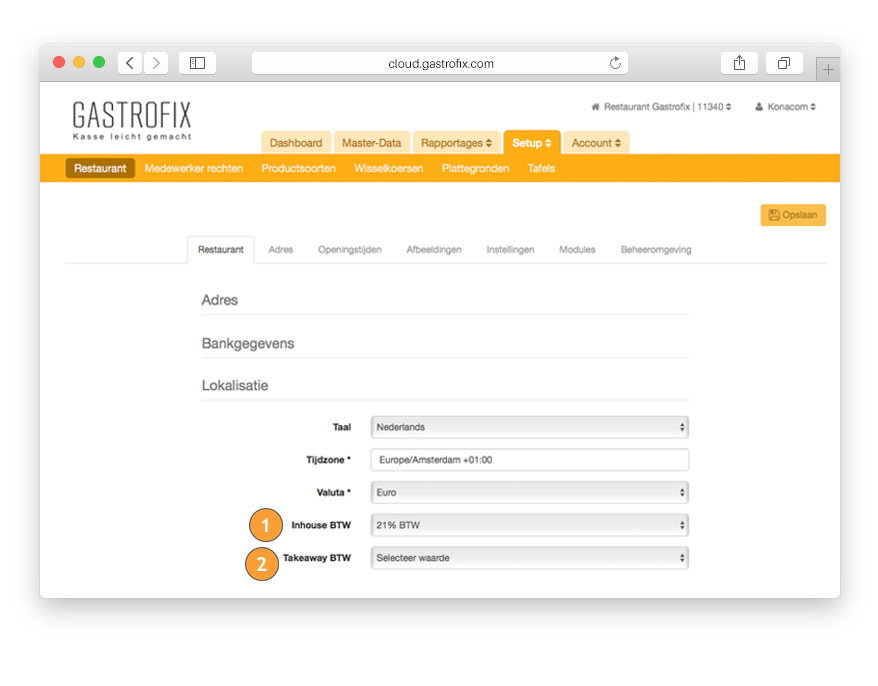Open the Takeaway BTW dropdown
878x686 pixels.
pyautogui.click(x=529, y=558)
